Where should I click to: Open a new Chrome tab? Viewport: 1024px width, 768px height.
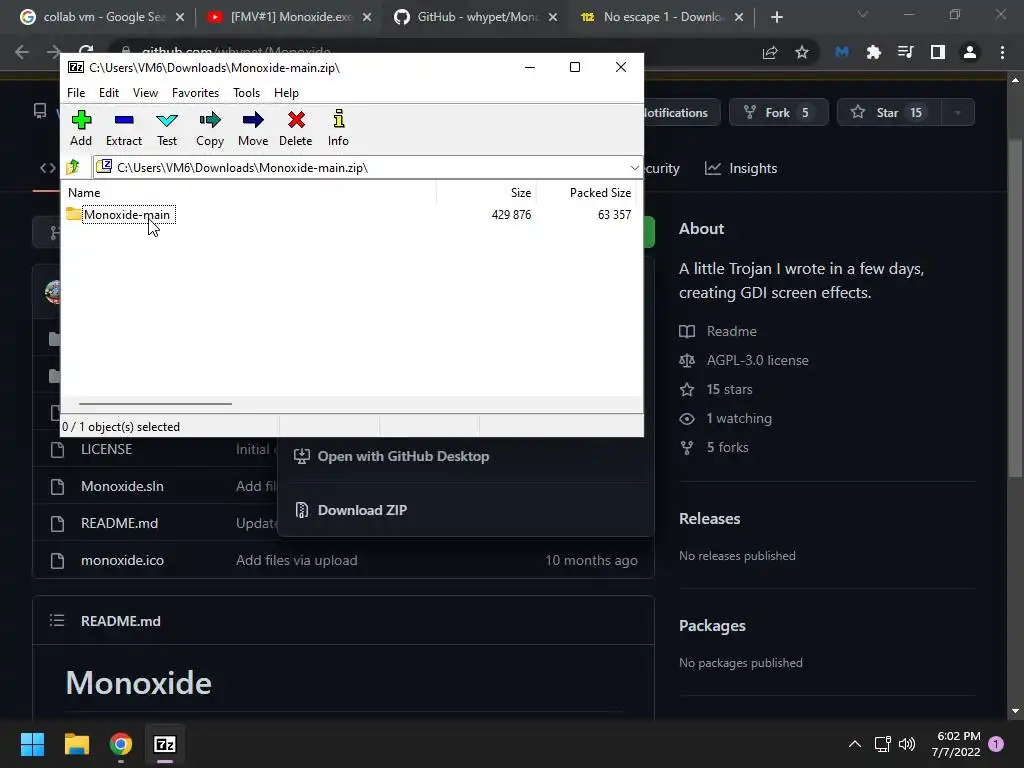coord(776,17)
